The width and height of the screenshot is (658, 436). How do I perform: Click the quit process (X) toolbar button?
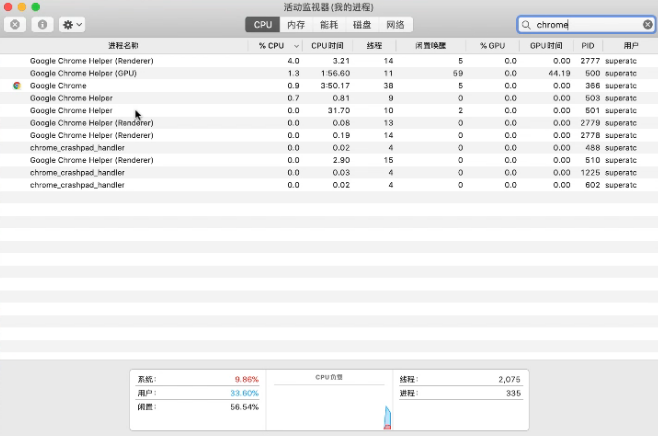point(15,25)
